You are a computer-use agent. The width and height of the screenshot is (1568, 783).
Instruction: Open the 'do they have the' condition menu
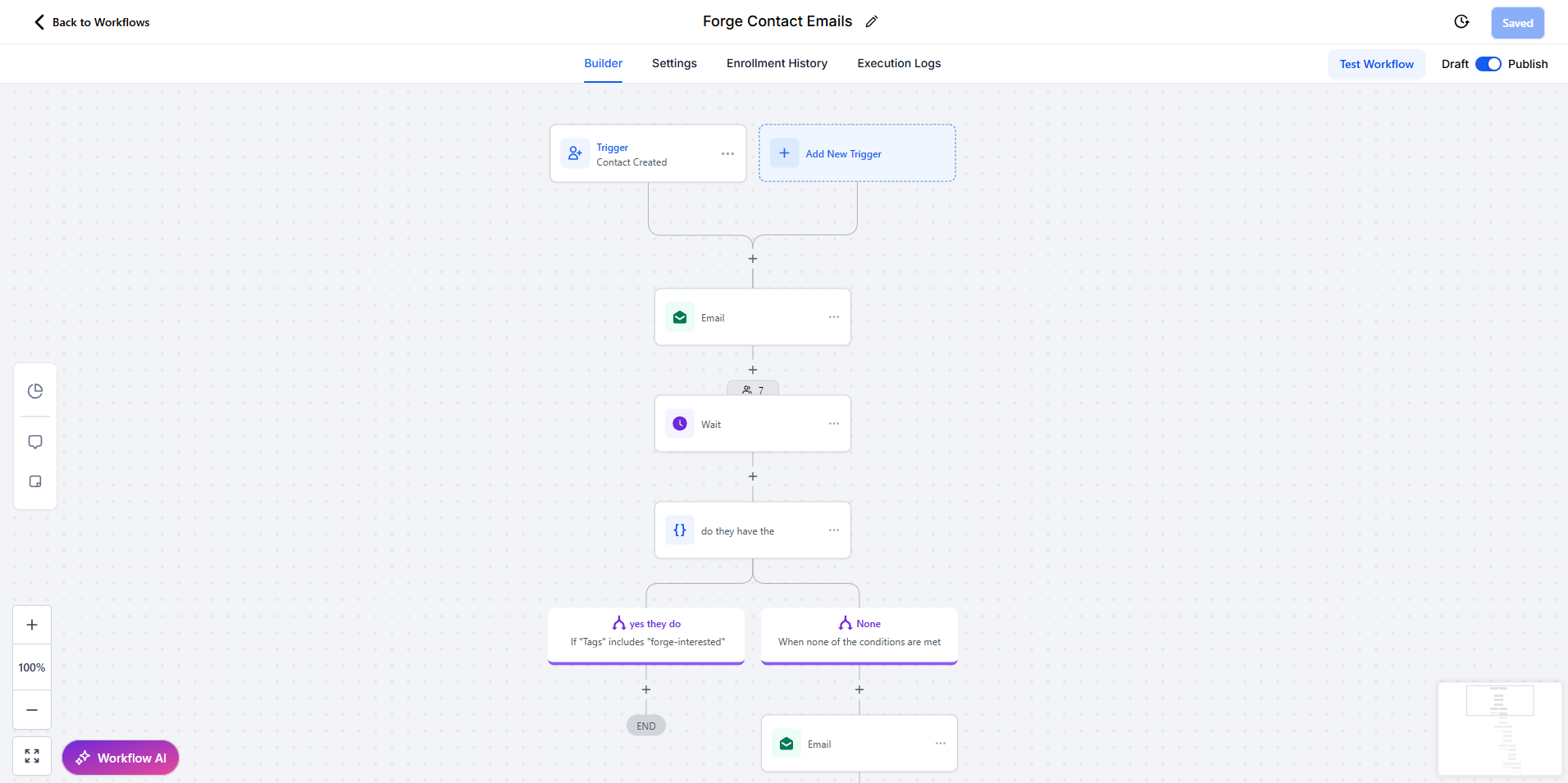point(834,530)
